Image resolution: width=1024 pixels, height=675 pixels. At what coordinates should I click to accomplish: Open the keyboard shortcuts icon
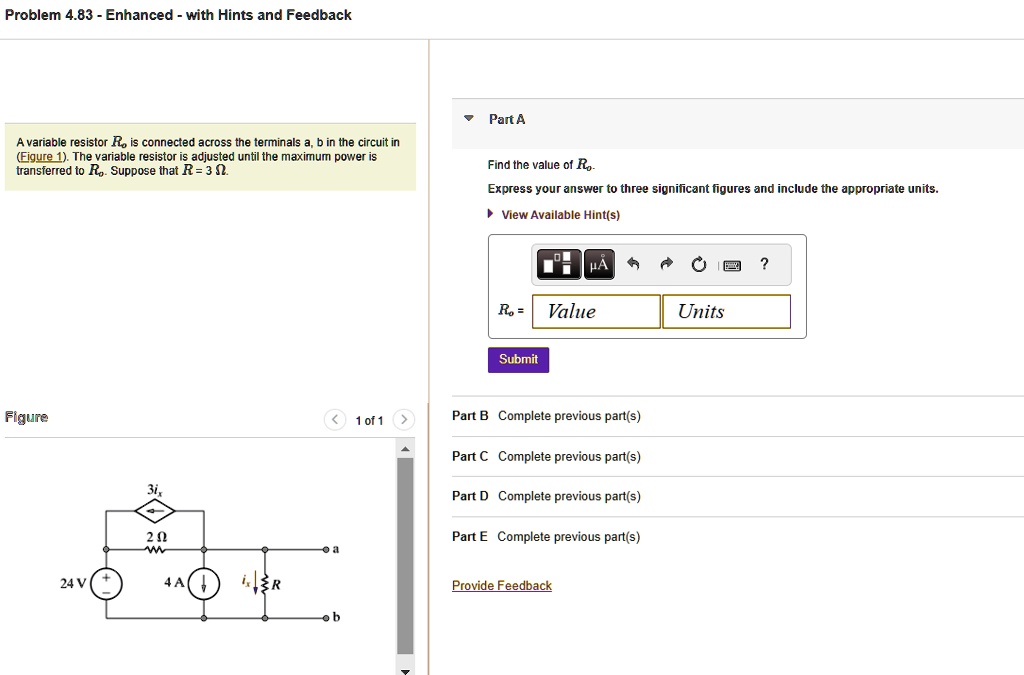(733, 264)
